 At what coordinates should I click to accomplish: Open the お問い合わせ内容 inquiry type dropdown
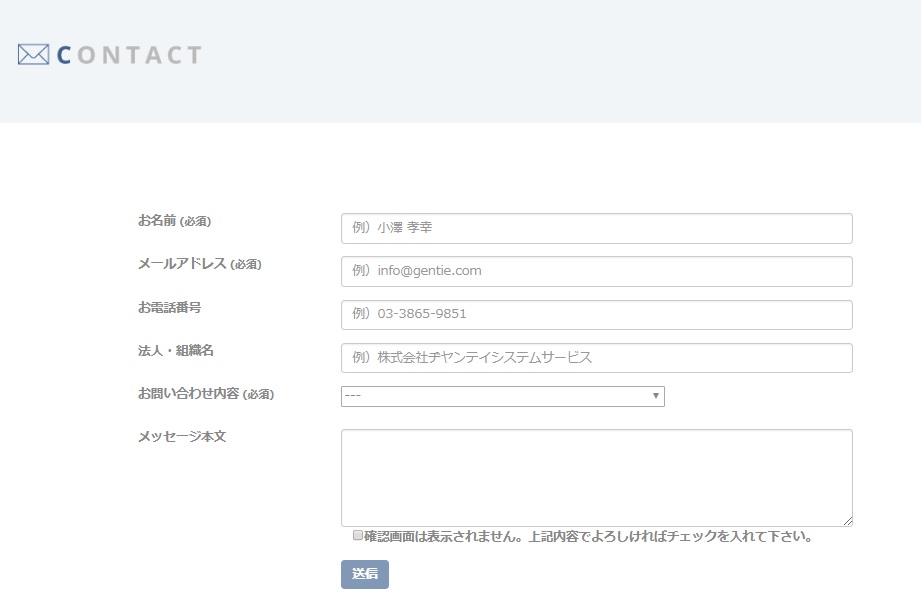click(x=502, y=396)
